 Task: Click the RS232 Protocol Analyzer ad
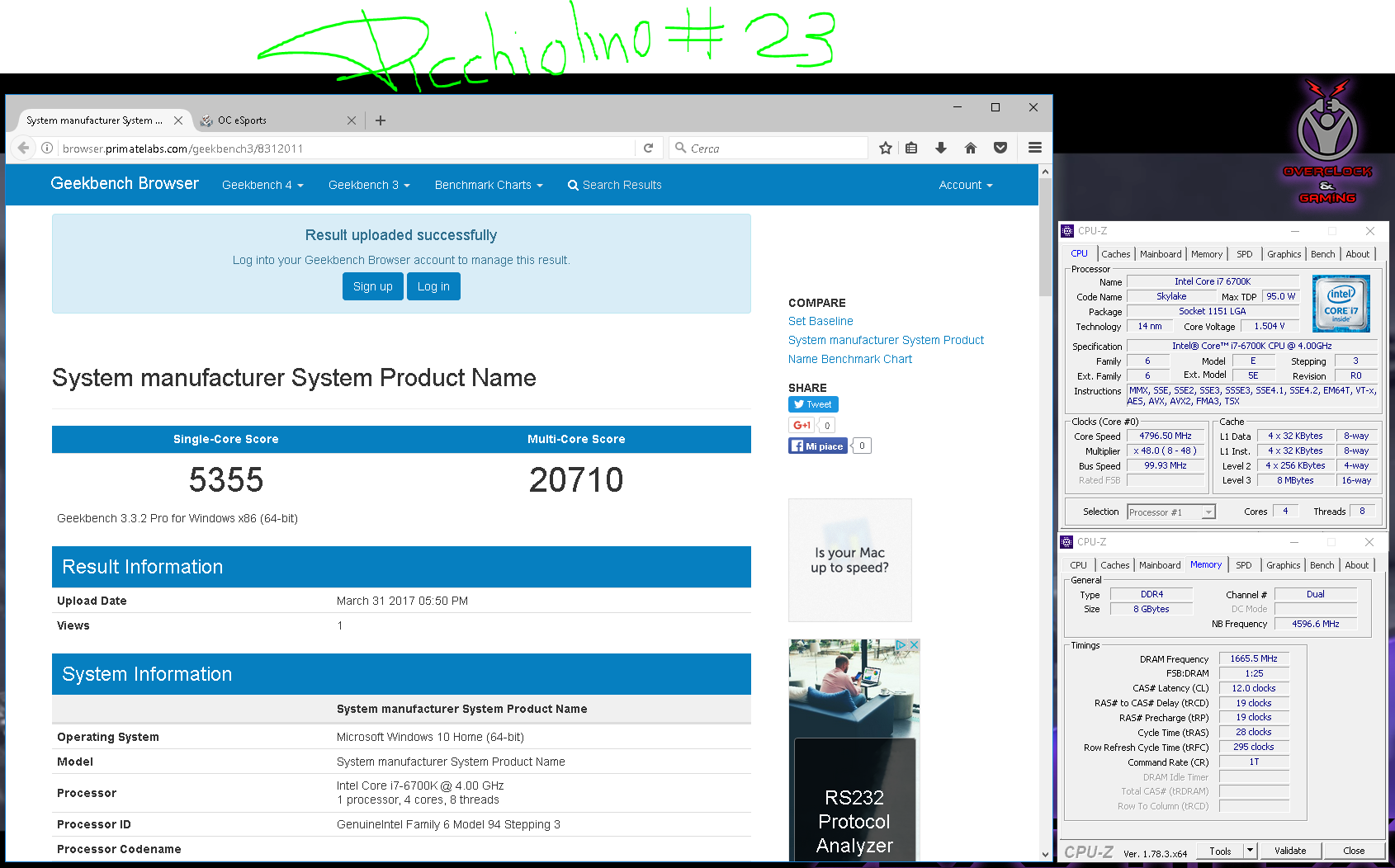click(854, 750)
